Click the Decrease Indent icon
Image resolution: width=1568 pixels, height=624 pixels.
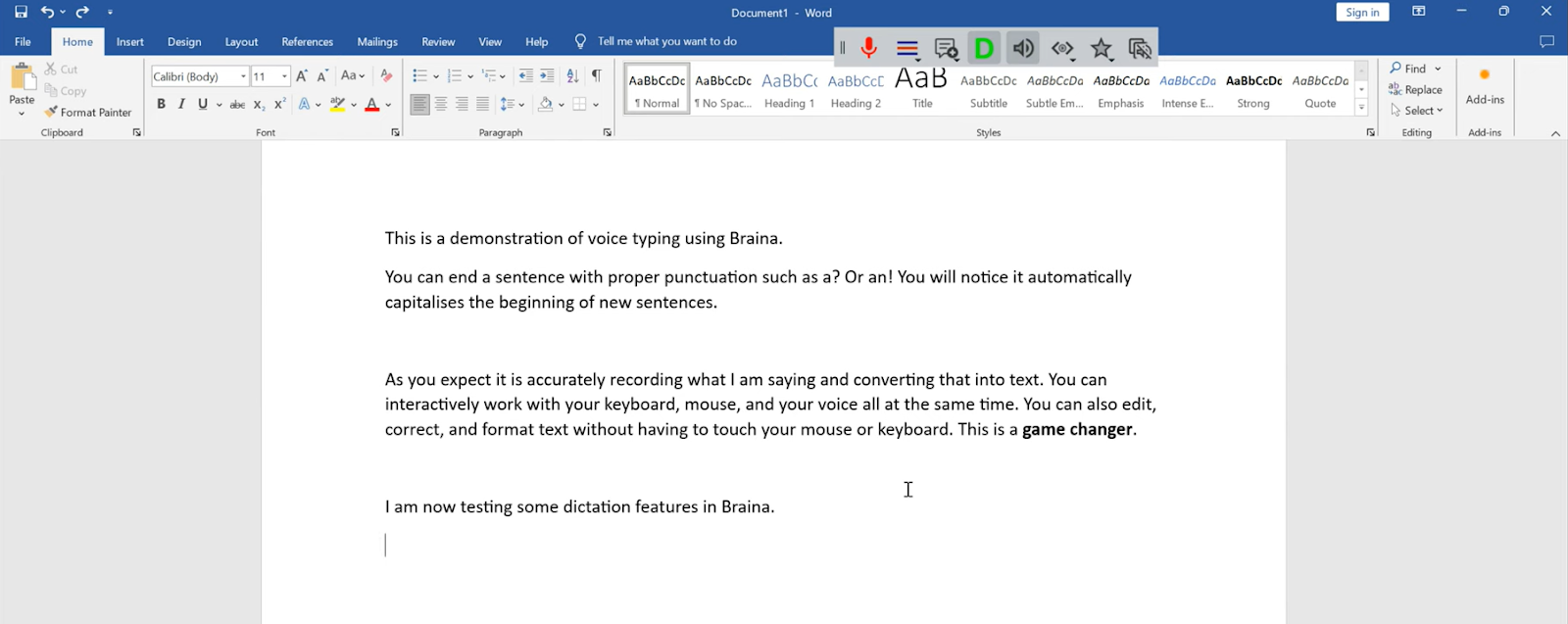pos(525,75)
